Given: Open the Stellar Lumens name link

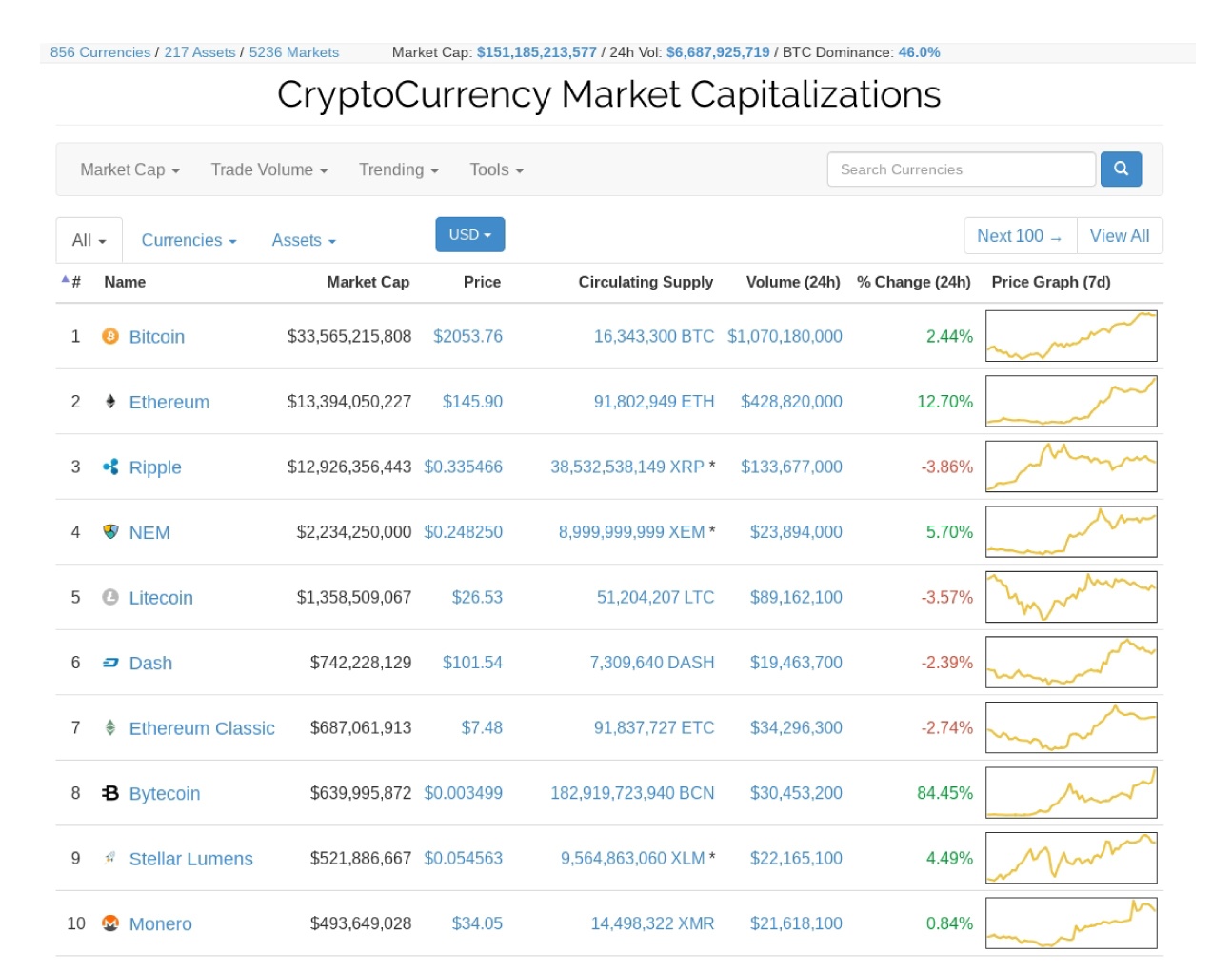Looking at the screenshot, I should [x=191, y=859].
